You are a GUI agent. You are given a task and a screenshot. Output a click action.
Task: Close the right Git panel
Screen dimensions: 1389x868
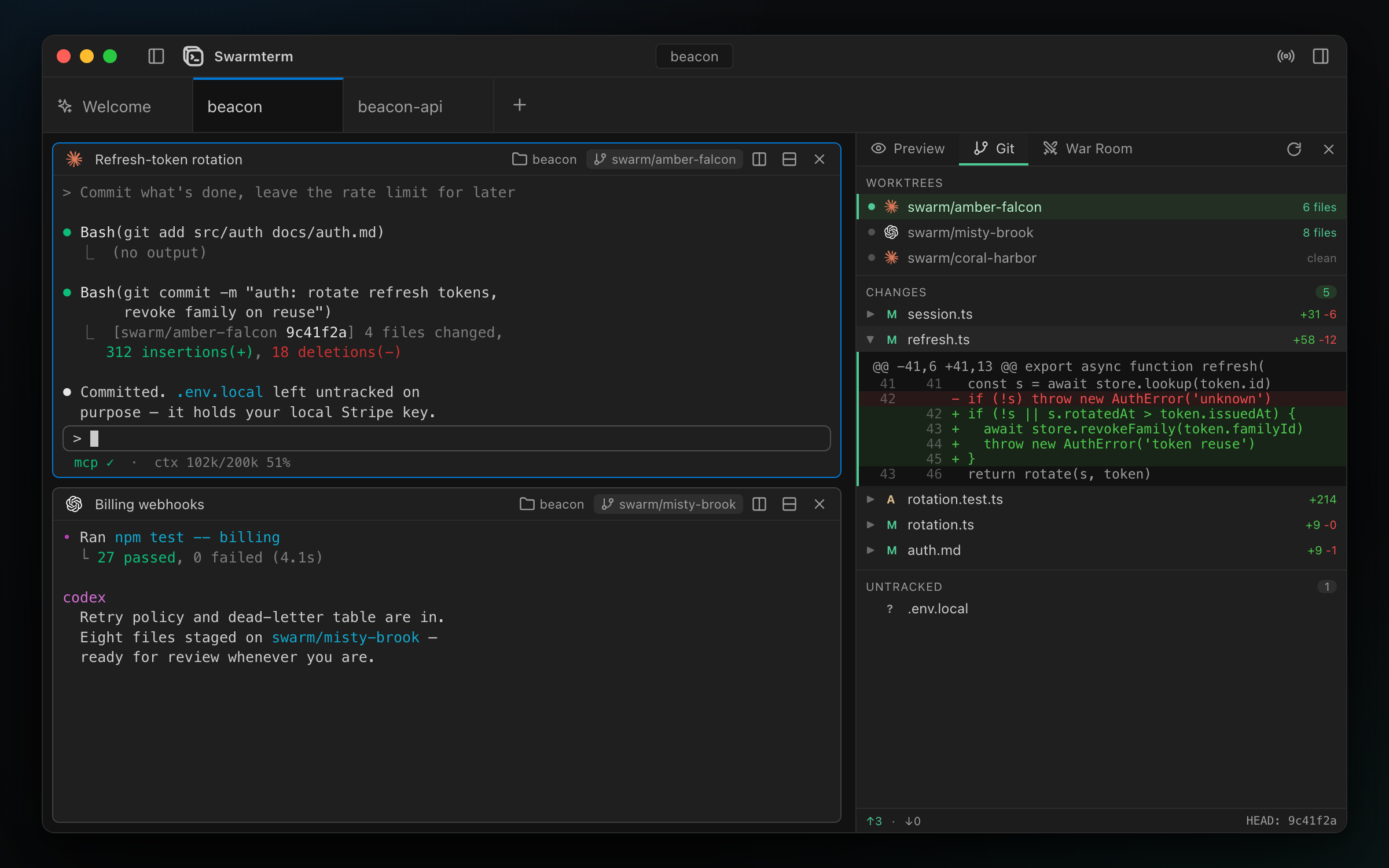tap(1329, 149)
